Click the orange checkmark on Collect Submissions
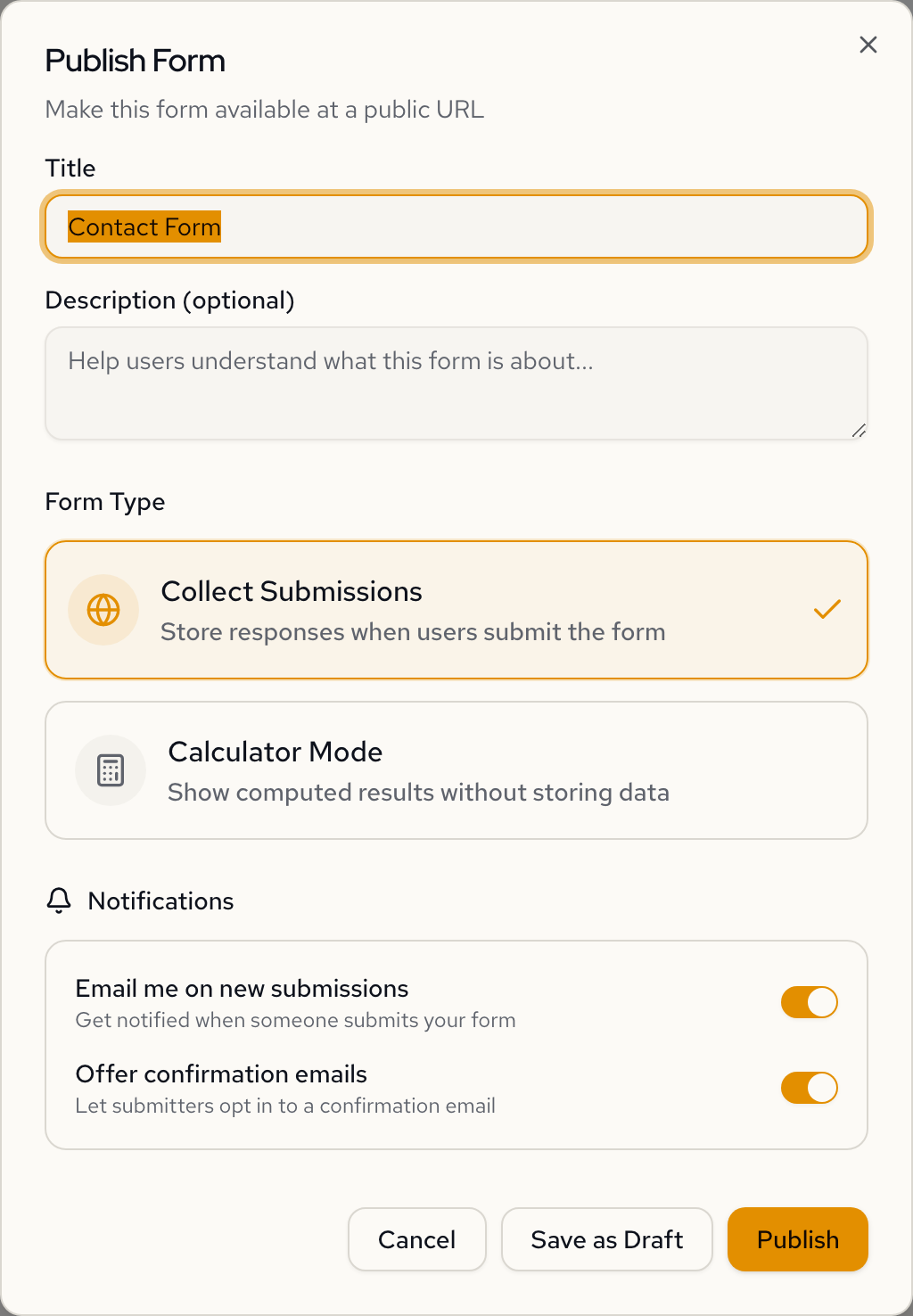 (827, 609)
